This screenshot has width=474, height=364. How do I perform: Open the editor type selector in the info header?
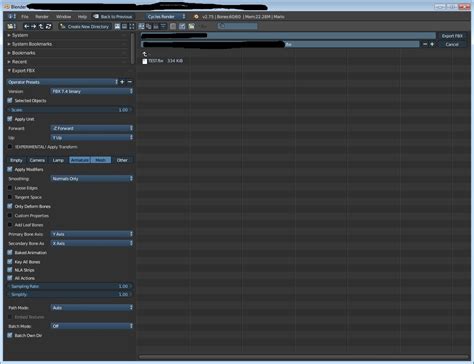point(12,16)
